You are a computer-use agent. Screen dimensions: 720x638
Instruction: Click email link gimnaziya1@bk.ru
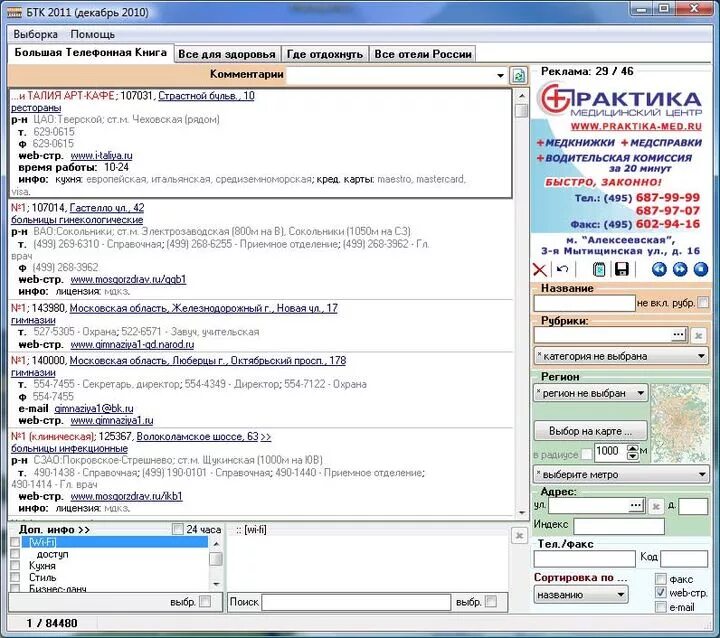point(94,408)
